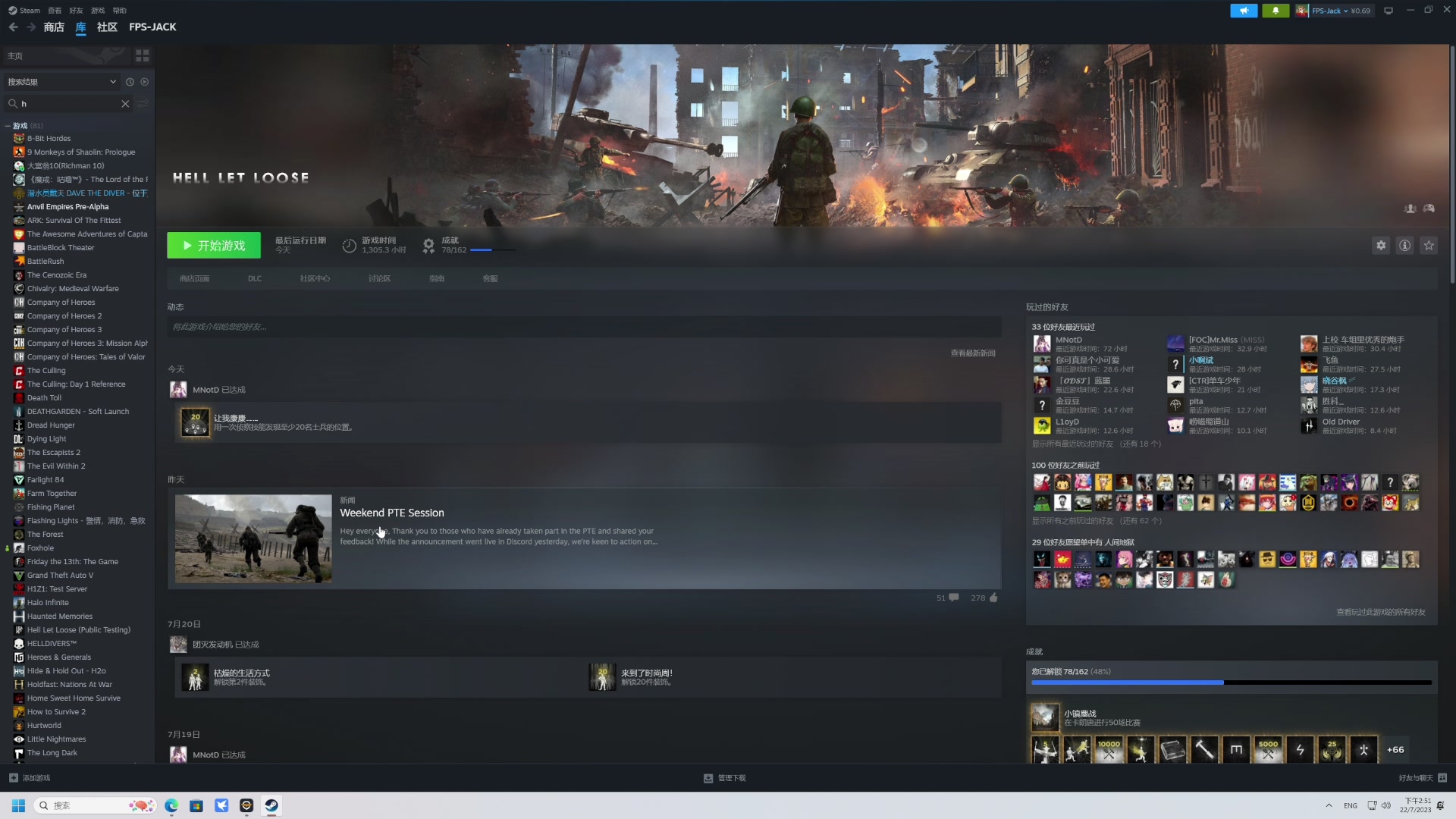1456x819 pixels.
Task: Click the forward navigation arrow
Action: click(x=31, y=27)
